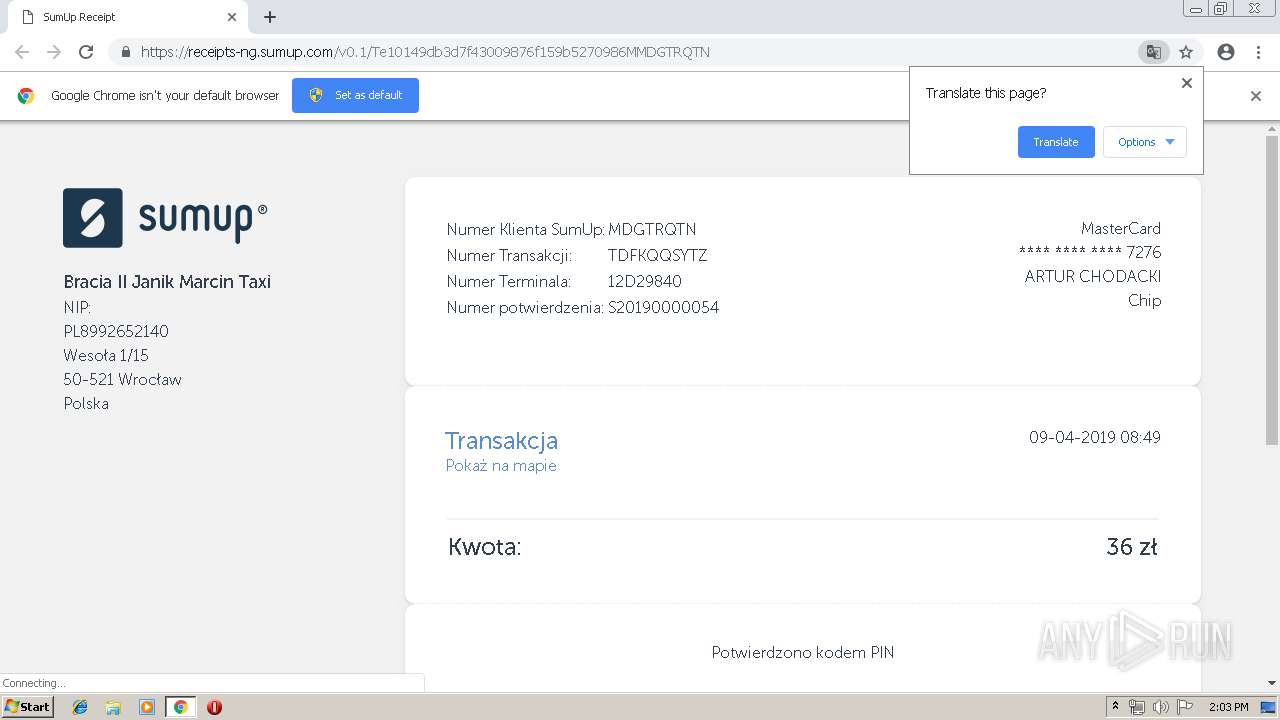The width and height of the screenshot is (1280, 720).
Task: Select the SumUp Receipt tab
Action: 128,17
